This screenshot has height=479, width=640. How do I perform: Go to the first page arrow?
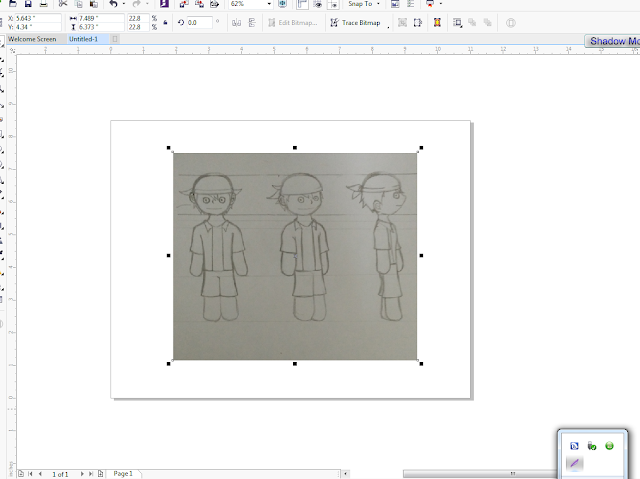coord(30,474)
